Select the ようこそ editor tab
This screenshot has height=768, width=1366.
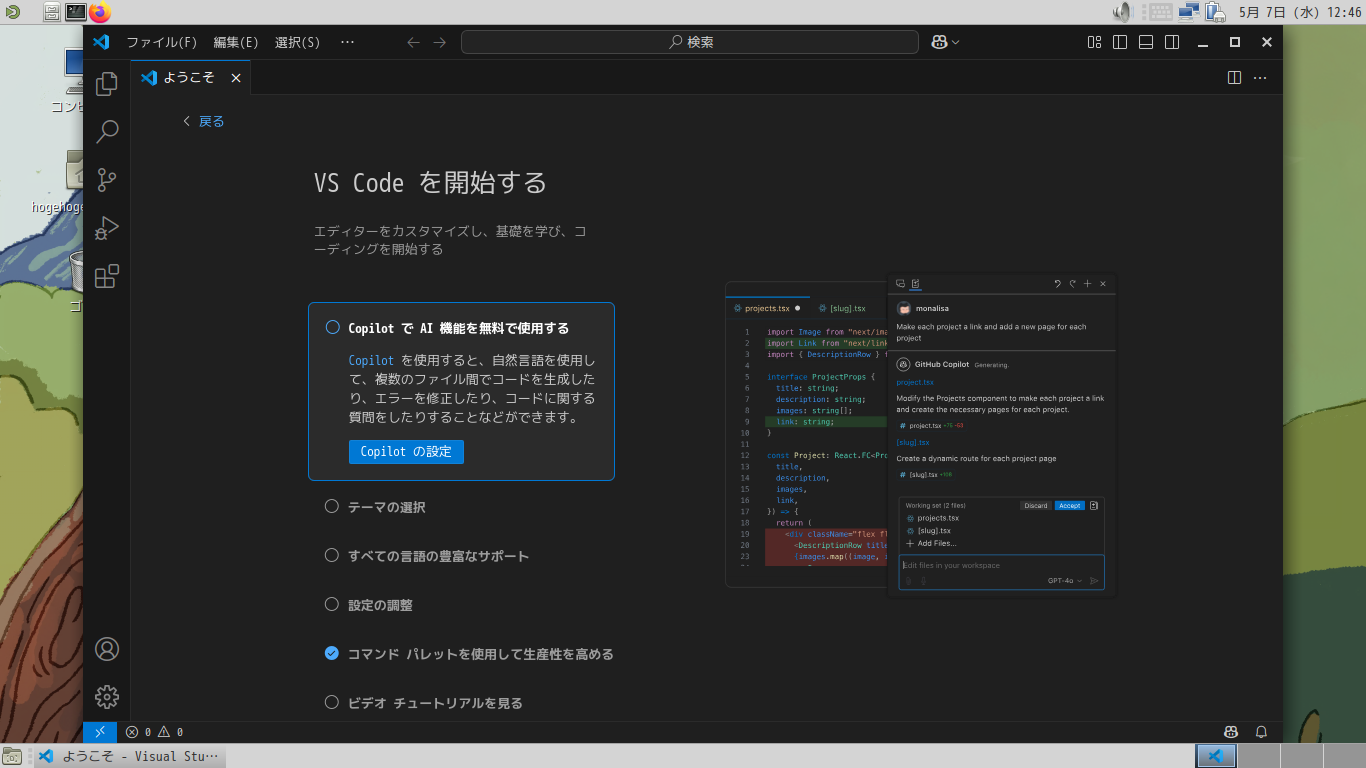191,77
